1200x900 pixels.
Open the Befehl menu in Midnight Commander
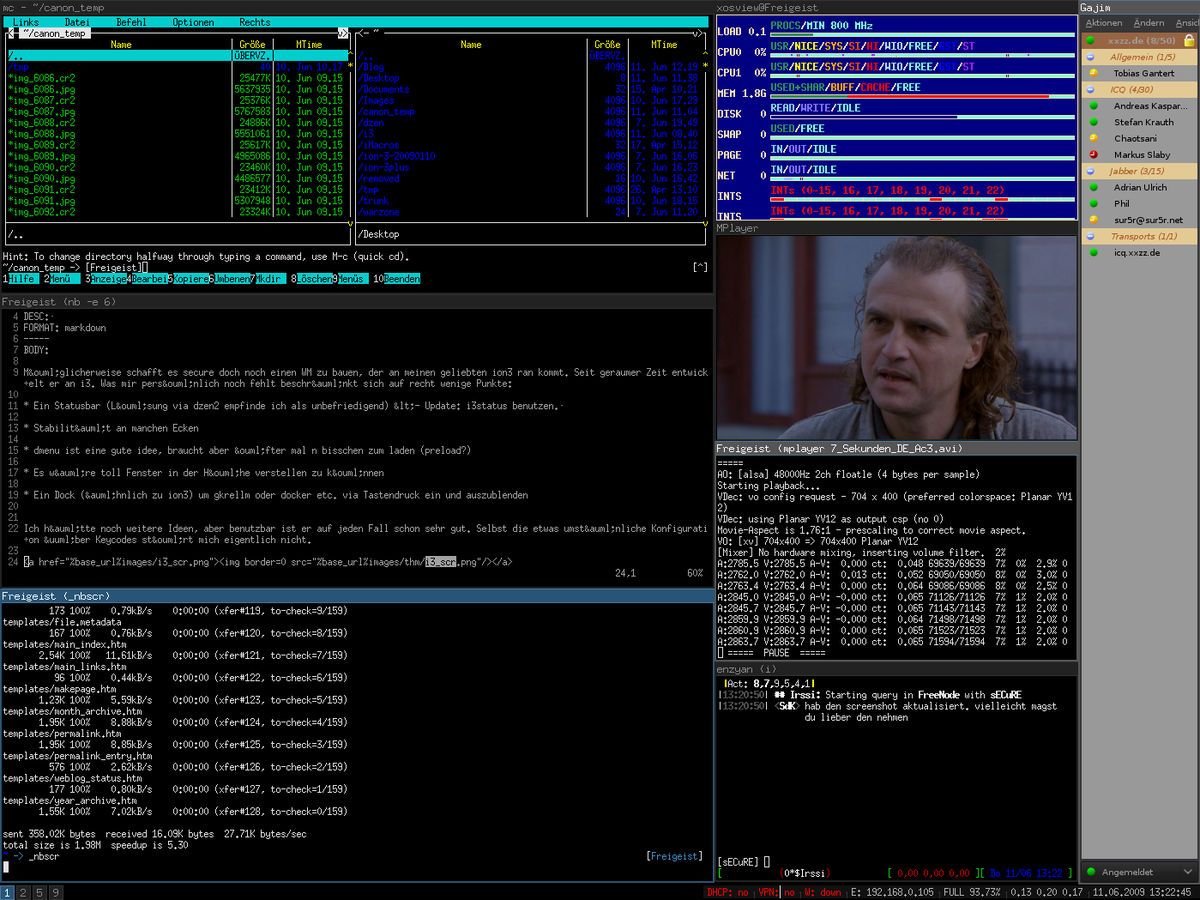tap(131, 22)
